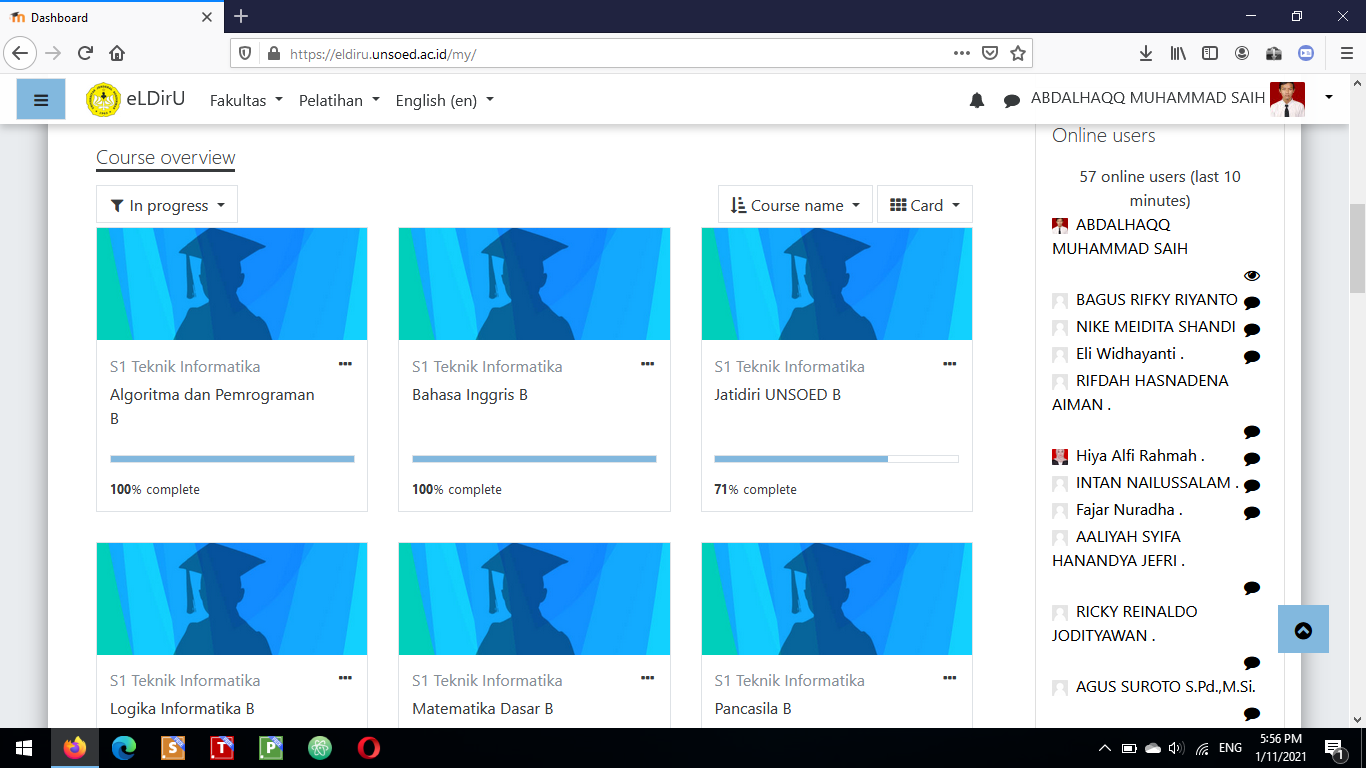Open Firefox downloads panel
This screenshot has height=768, width=1366.
tap(1146, 53)
